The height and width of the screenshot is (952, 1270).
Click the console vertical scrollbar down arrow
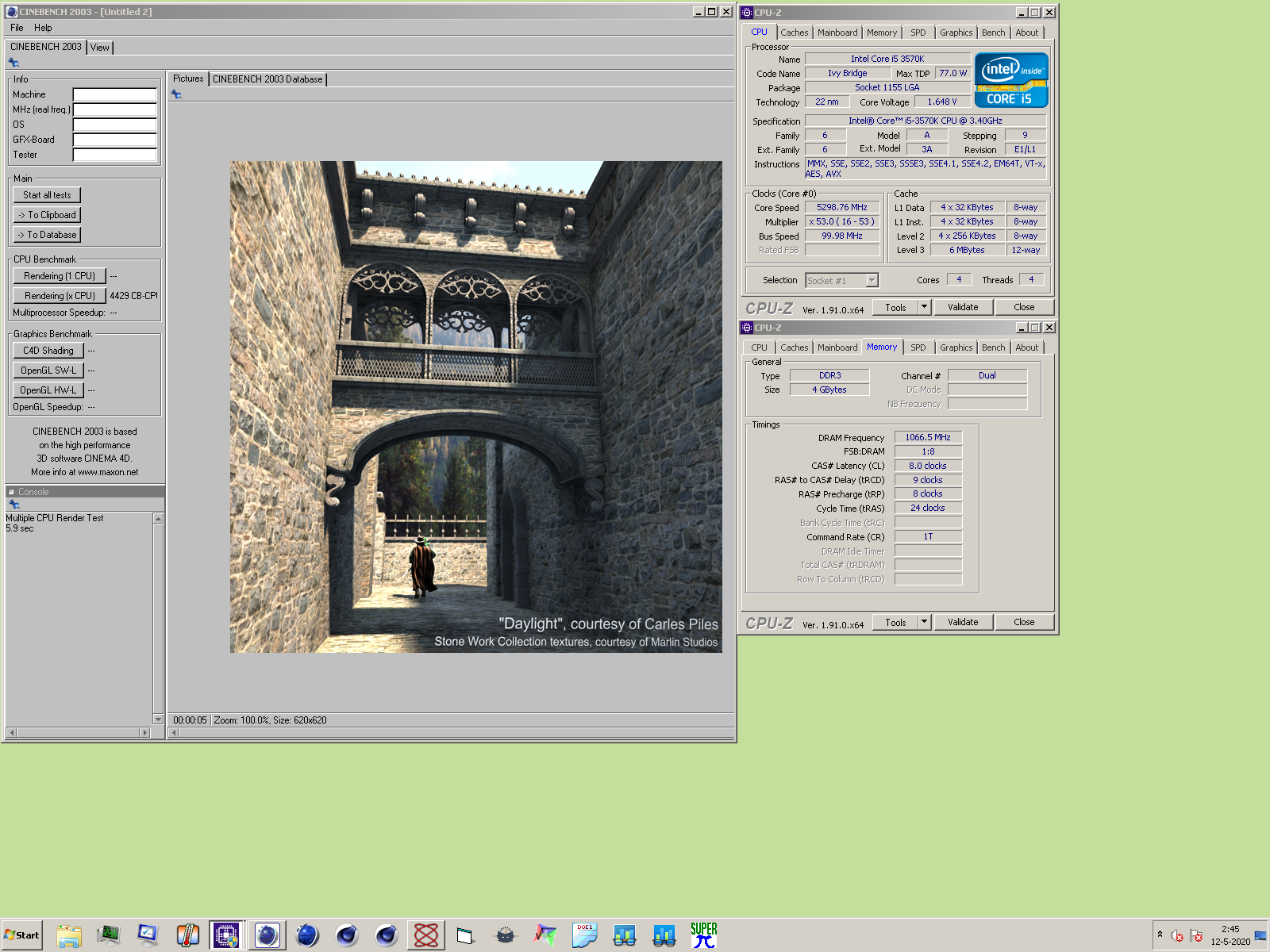pos(158,720)
